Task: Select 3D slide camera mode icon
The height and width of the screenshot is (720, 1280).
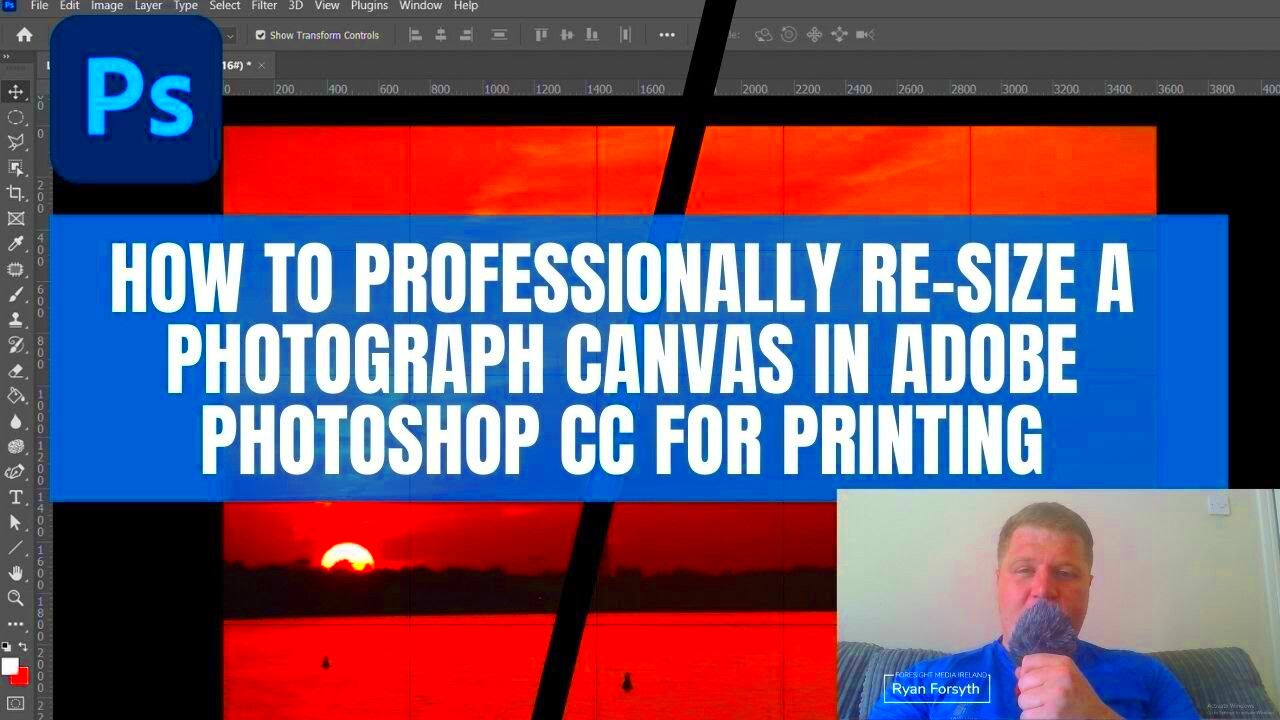Action: click(x=839, y=35)
